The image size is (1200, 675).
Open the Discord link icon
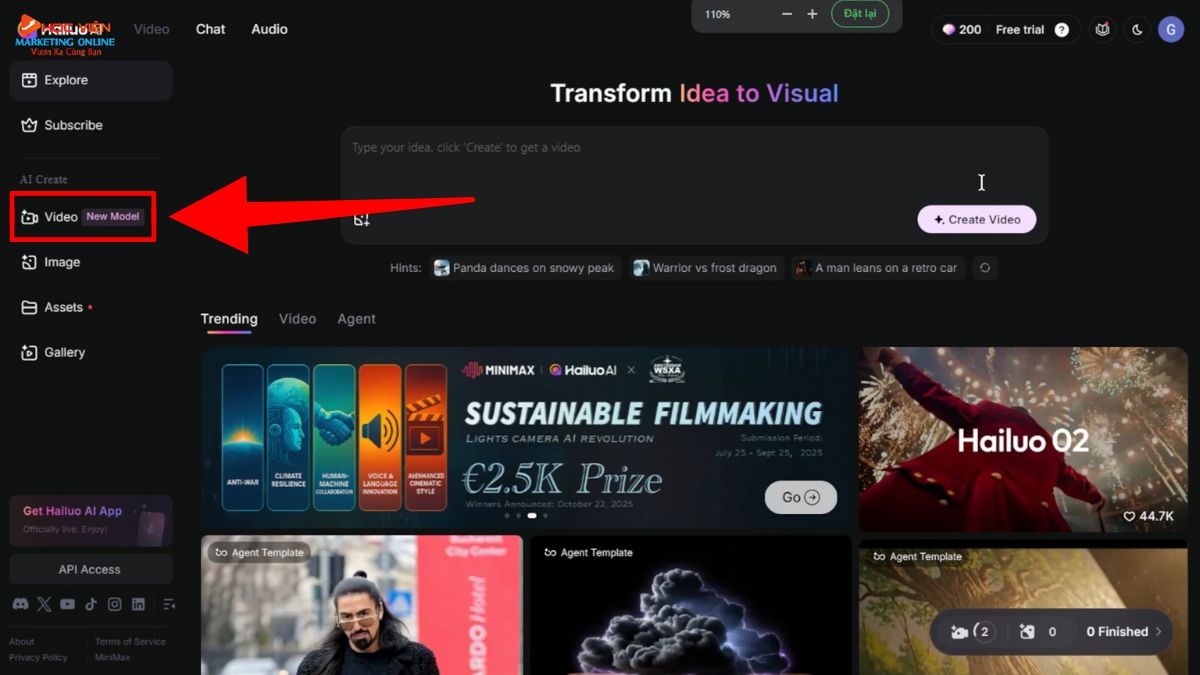[20, 604]
